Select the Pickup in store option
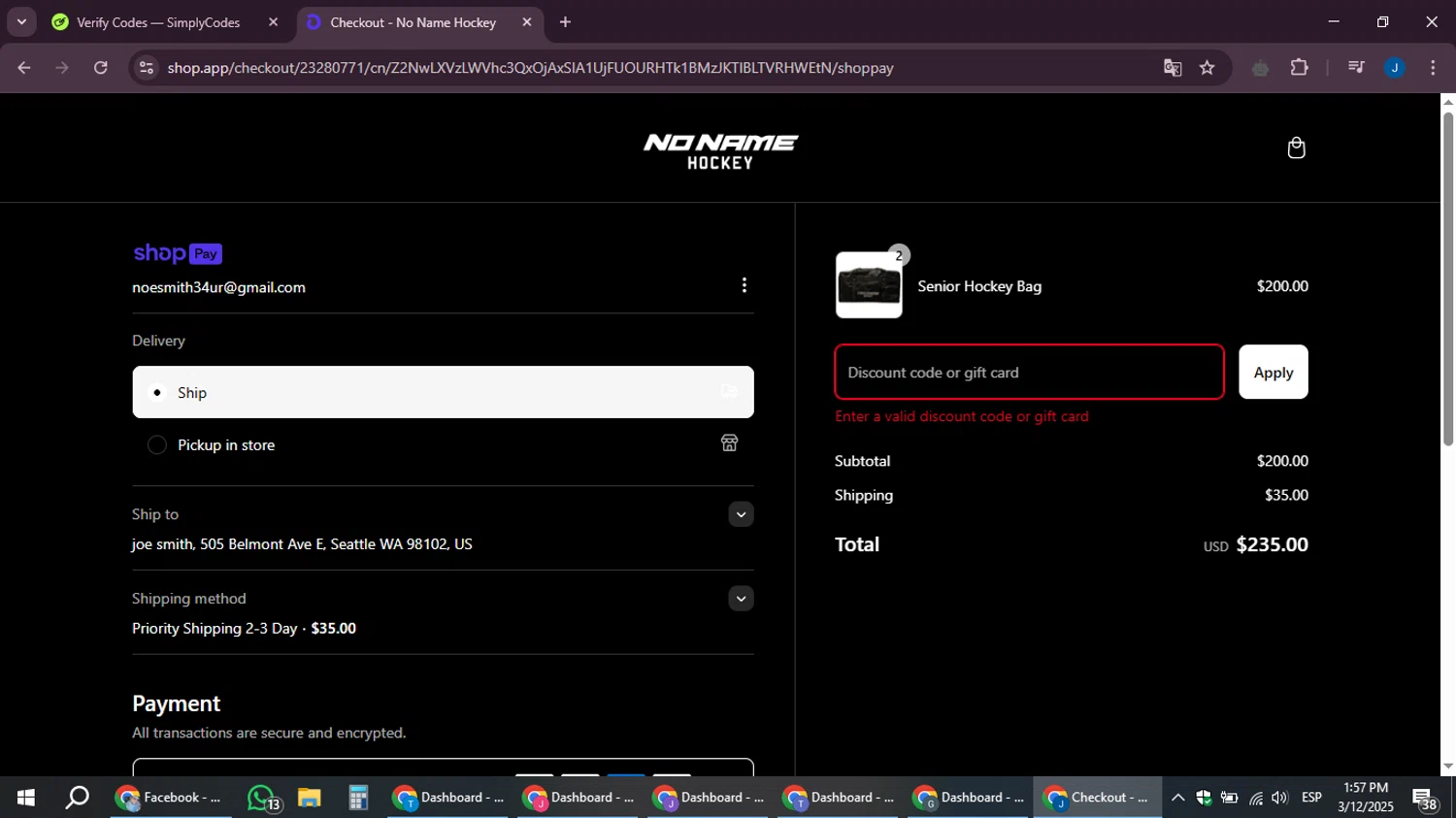The image size is (1456, 818). coord(443,444)
